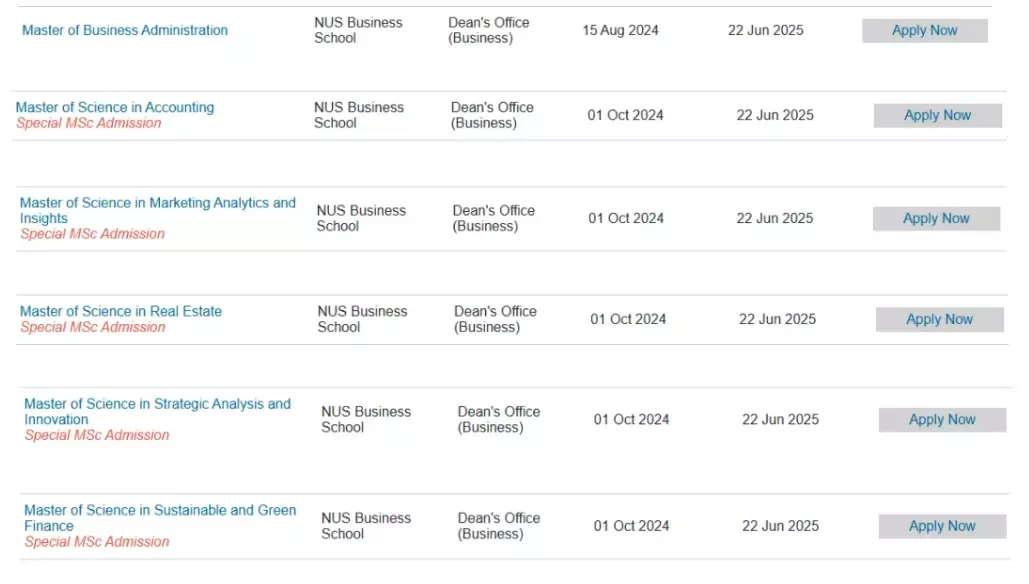Select 22 Jun 2025 closing date for MBA
1029x584 pixels.
tap(765, 30)
